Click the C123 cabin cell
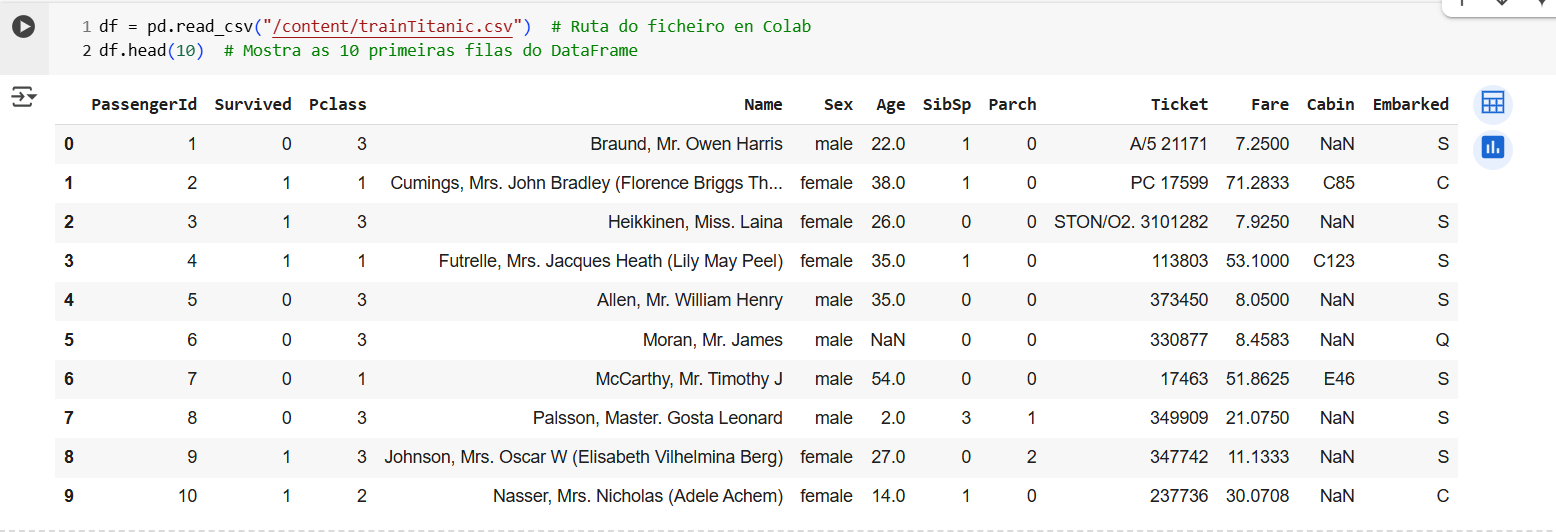Viewport: 1556px width, 532px height. (1334, 261)
